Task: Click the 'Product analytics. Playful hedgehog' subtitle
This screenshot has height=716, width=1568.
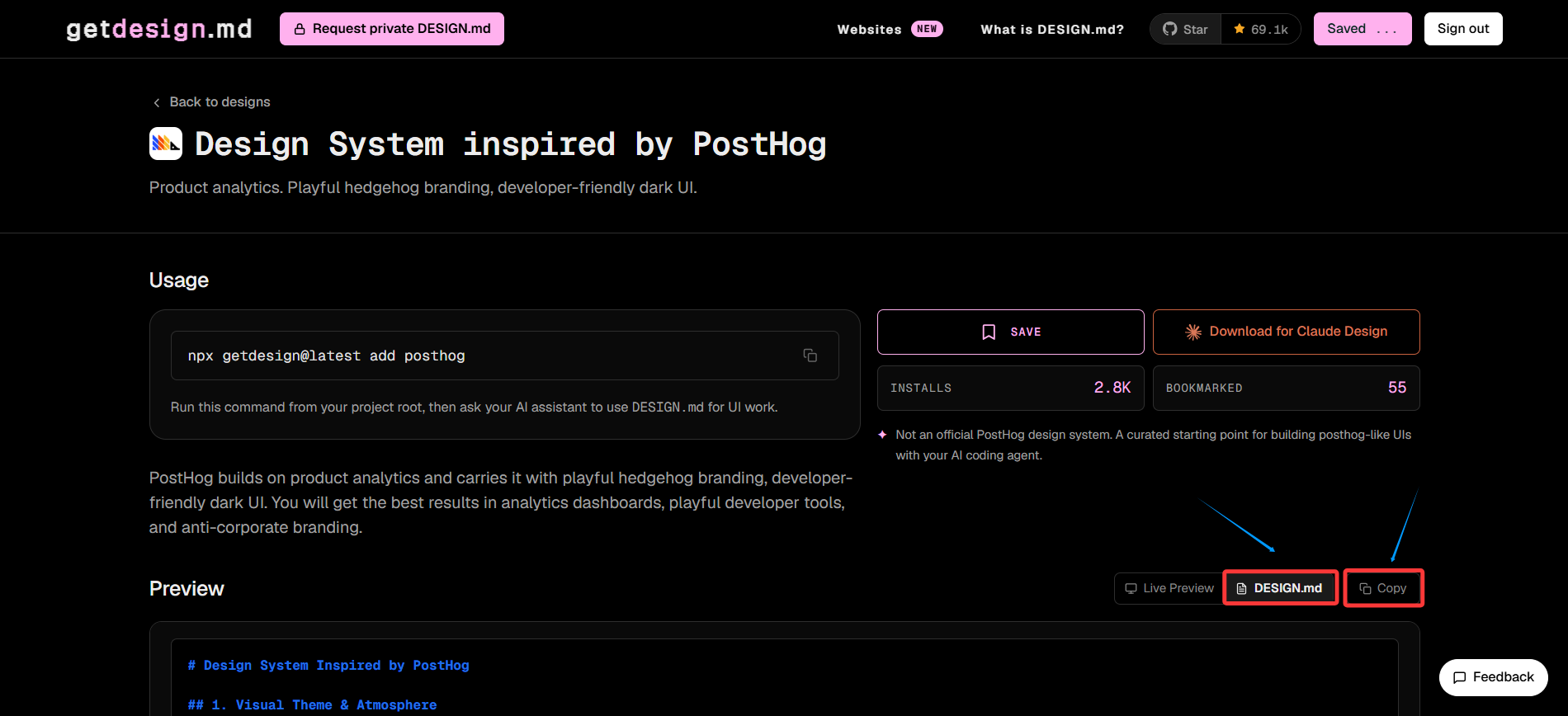Action: click(423, 188)
